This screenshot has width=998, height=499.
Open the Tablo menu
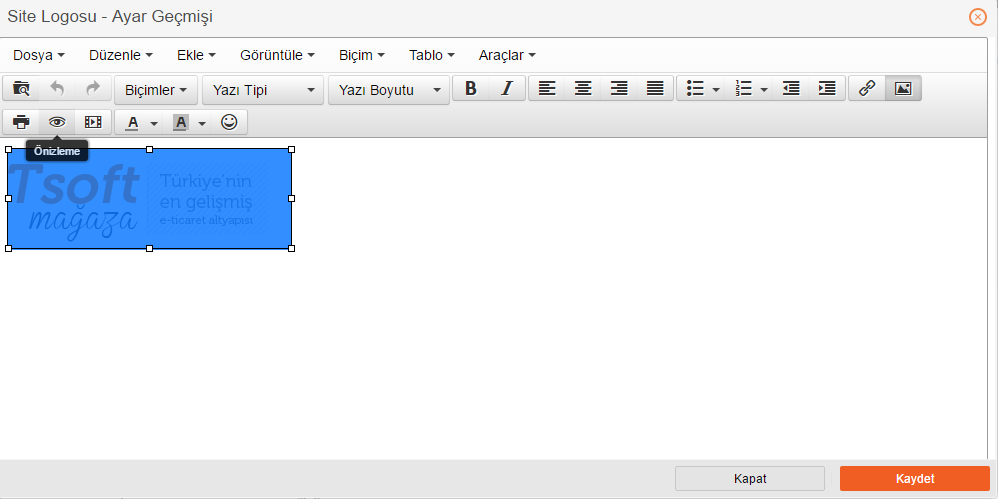432,55
